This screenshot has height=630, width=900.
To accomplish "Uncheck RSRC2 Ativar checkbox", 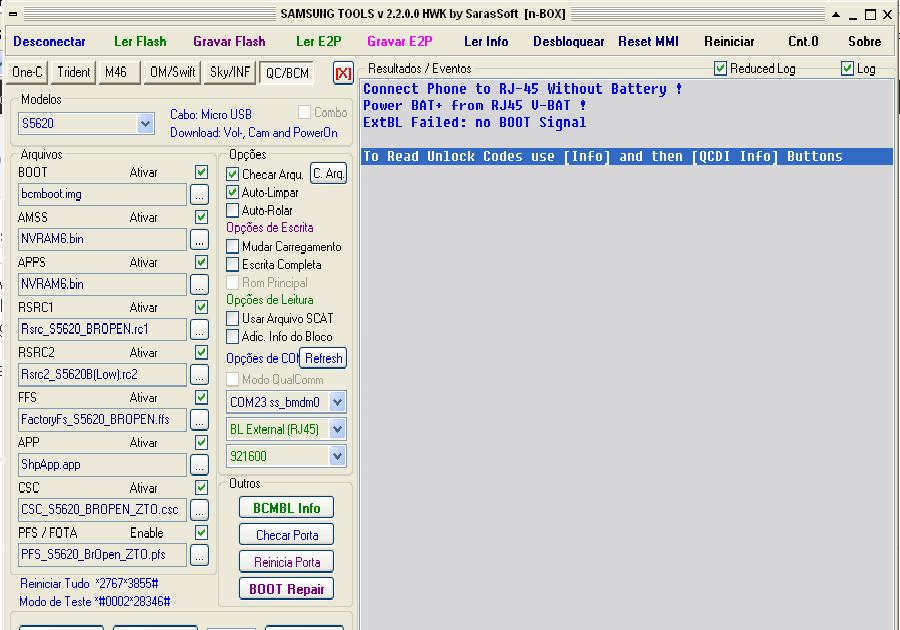I will tap(201, 352).
